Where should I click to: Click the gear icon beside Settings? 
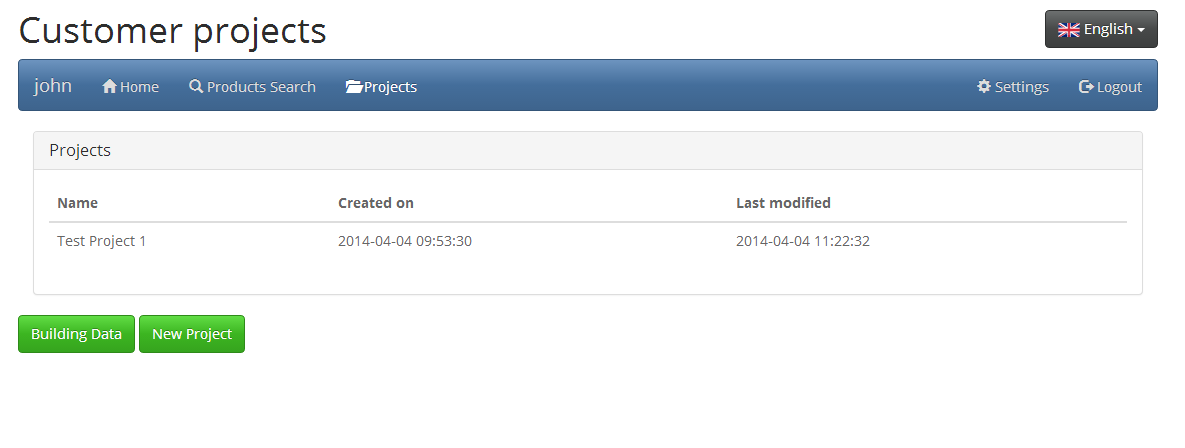click(x=983, y=86)
